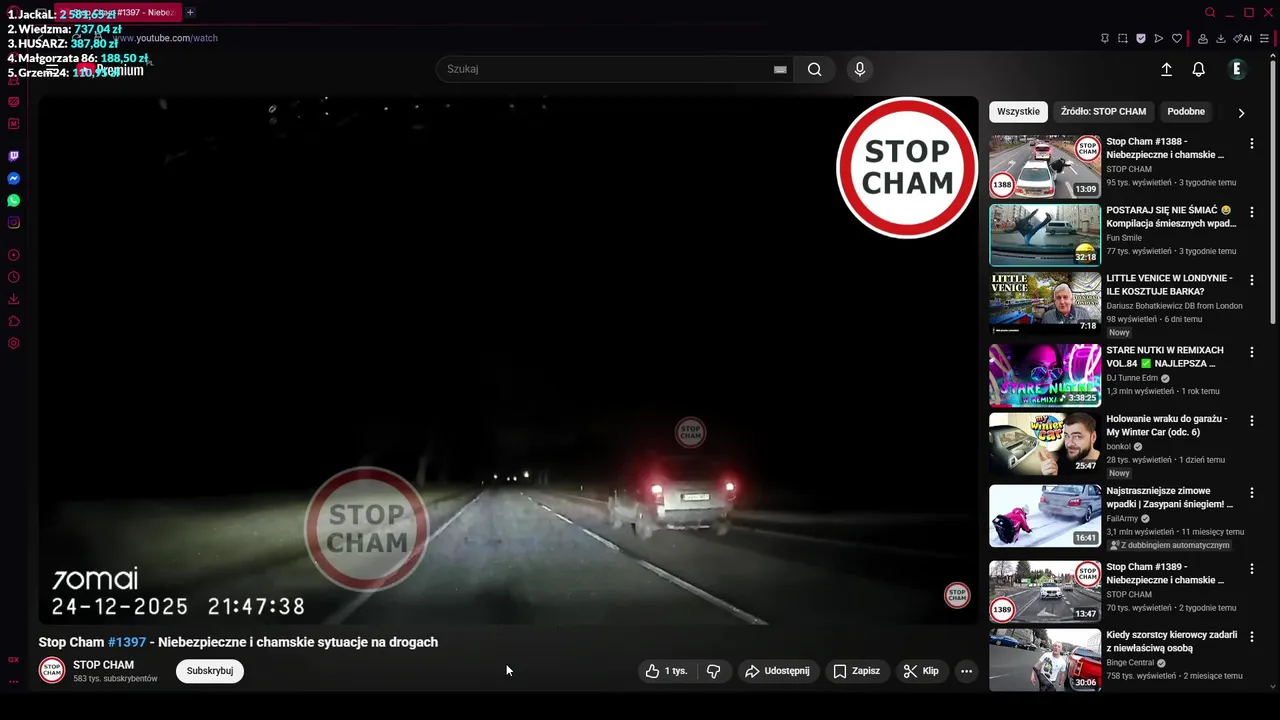Click the STOP CHAM channel avatar
Viewport: 1280px width, 720px height.
tap(52, 671)
